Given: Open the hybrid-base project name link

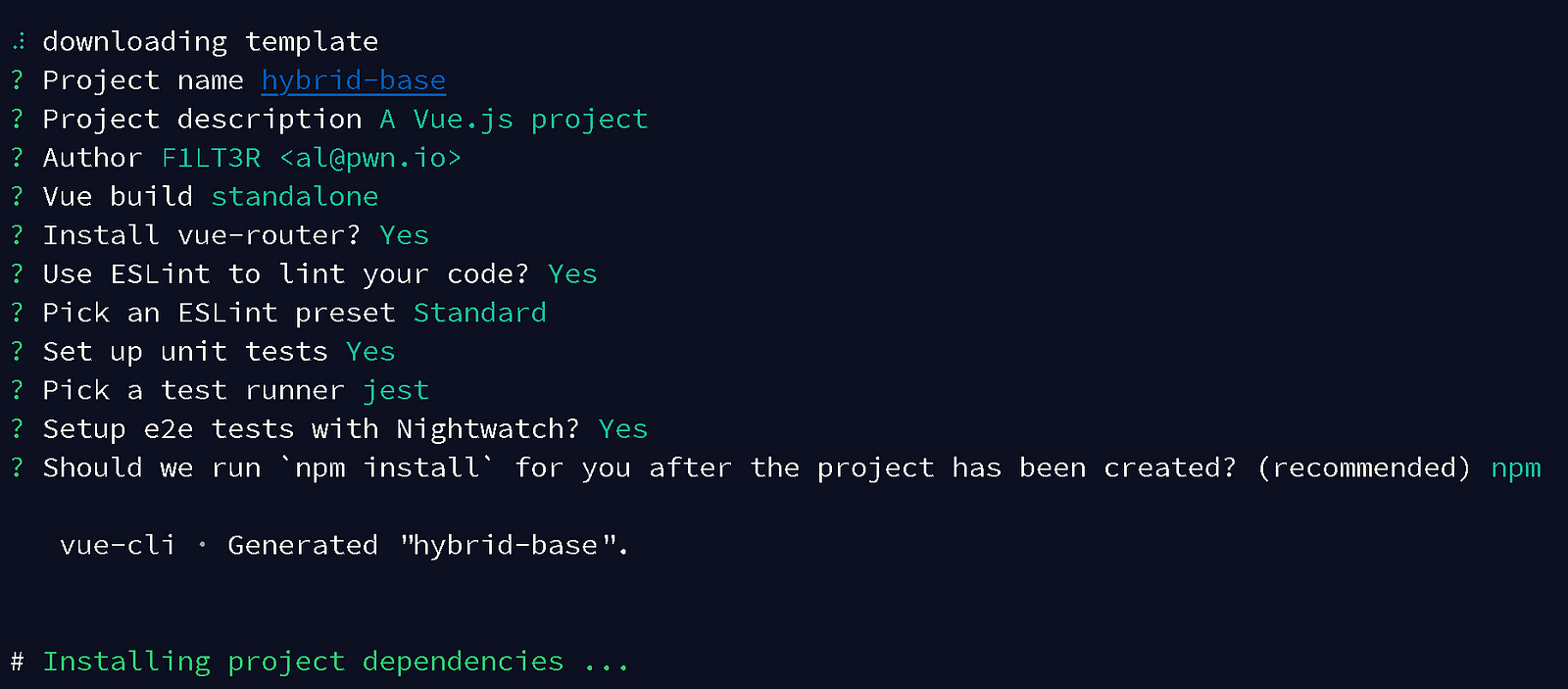Looking at the screenshot, I should 354,80.
